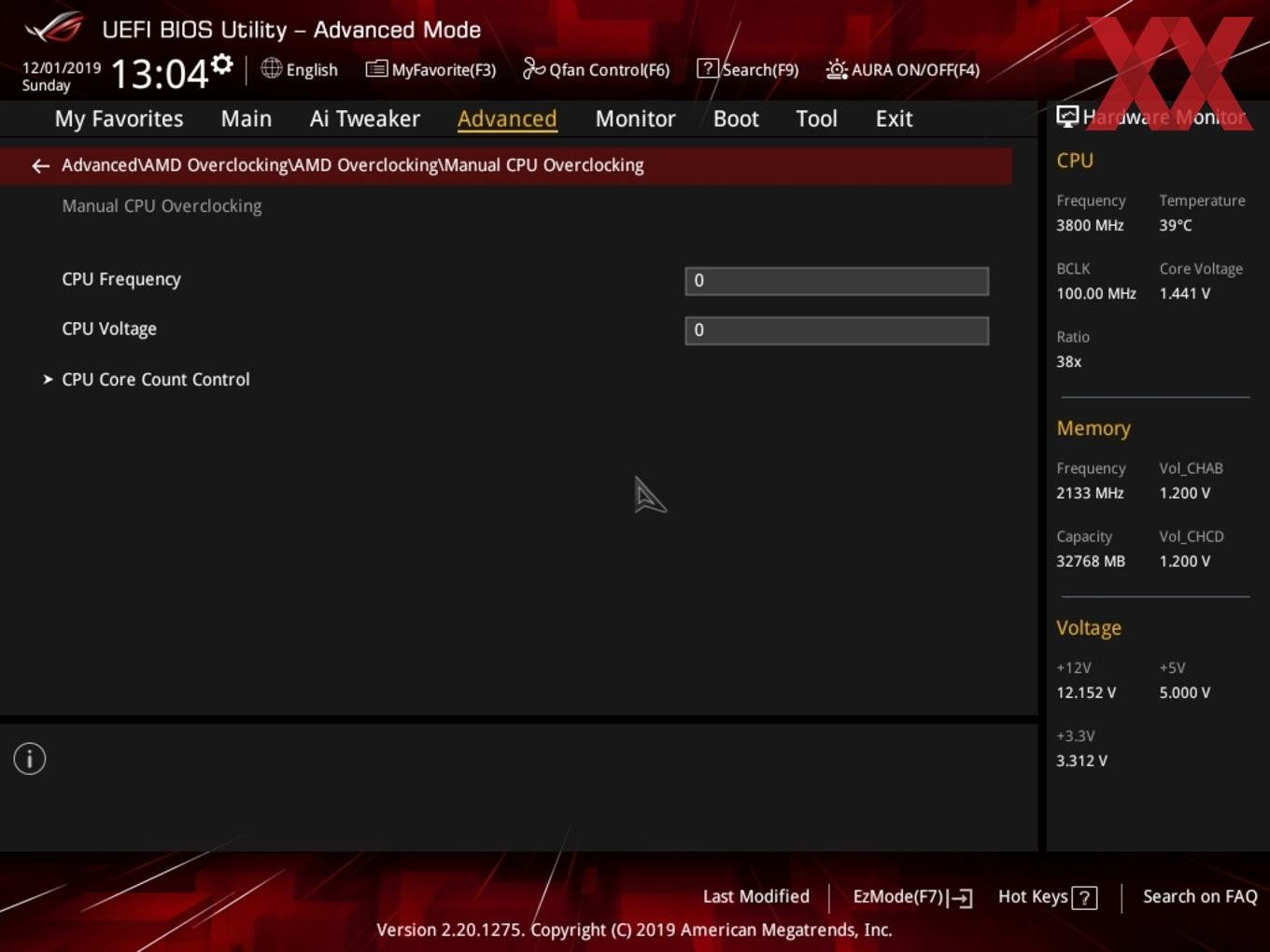The image size is (1270, 952).
Task: Click the 2133 MHz memory frequency value
Action: [1090, 493]
